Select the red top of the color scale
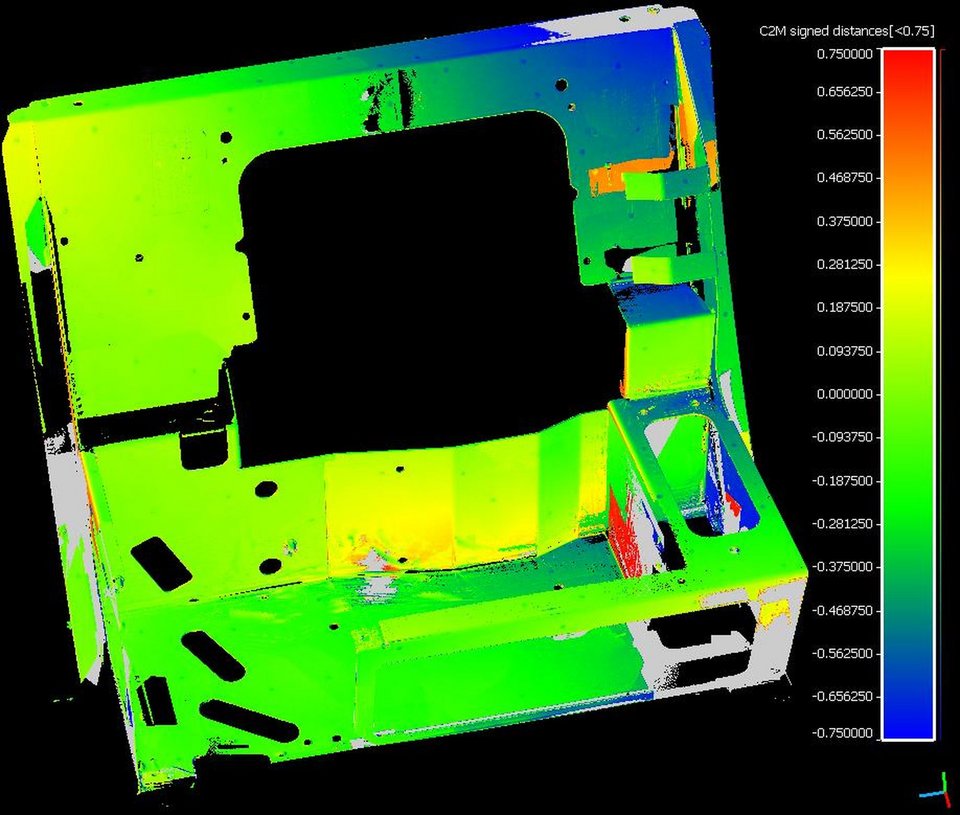The image size is (960, 815). 907,58
